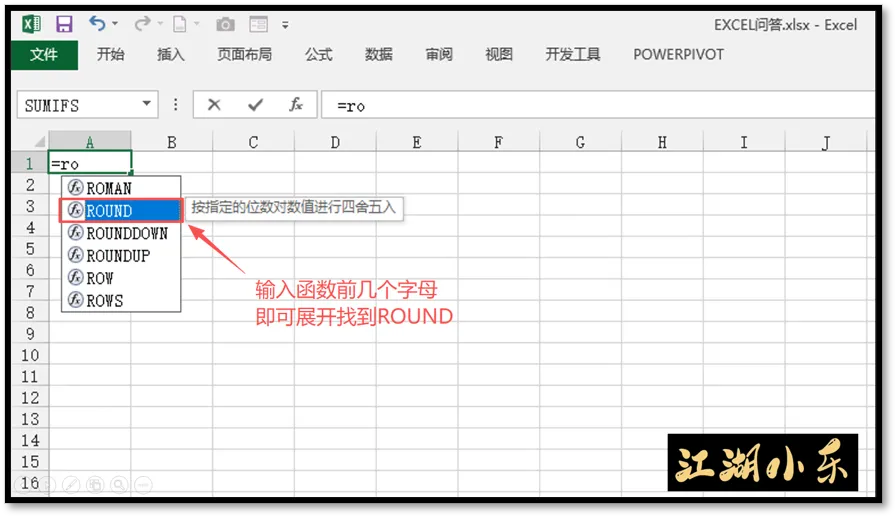Open the 文件 tab
Image resolution: width=895 pixels, height=516 pixels.
coord(44,55)
